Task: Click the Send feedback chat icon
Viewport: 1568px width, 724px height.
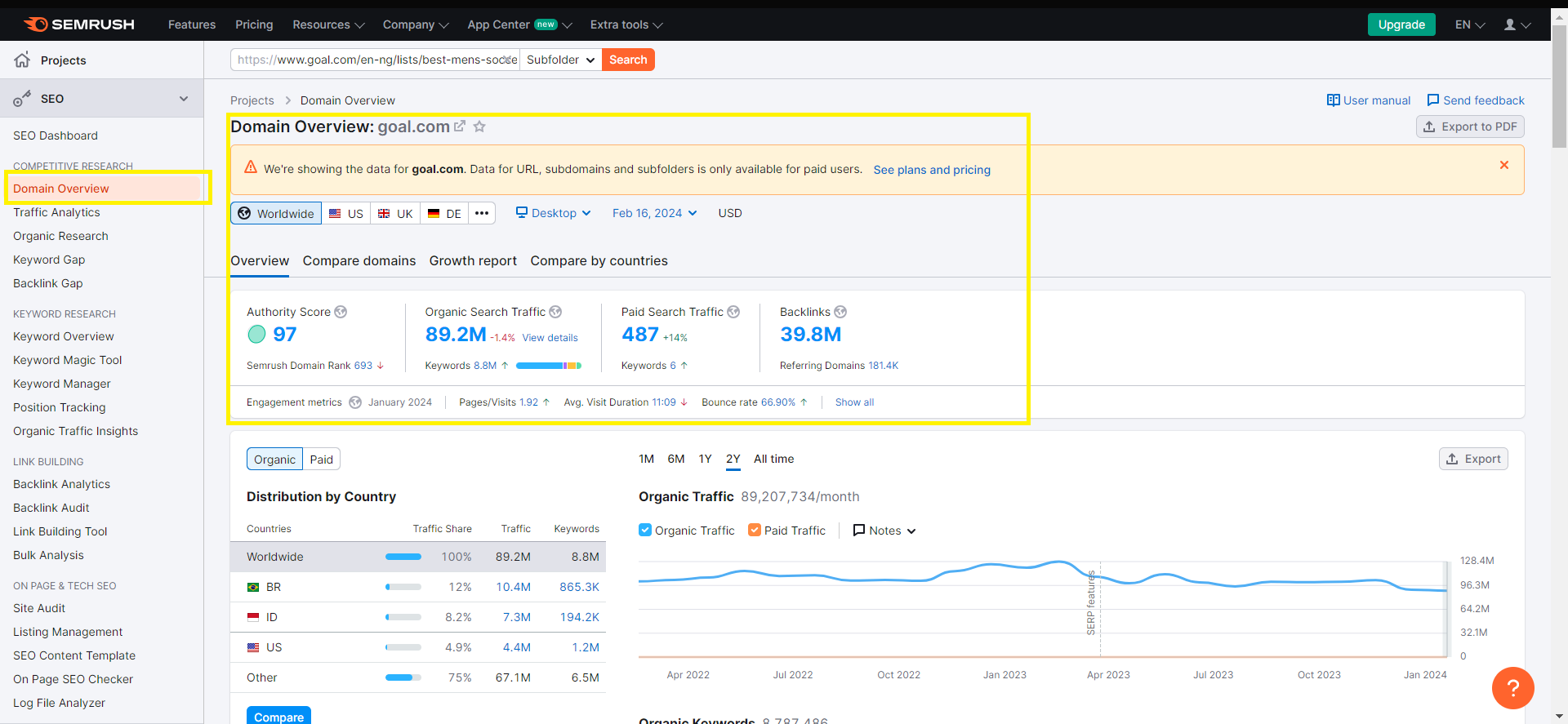Action: (1433, 100)
